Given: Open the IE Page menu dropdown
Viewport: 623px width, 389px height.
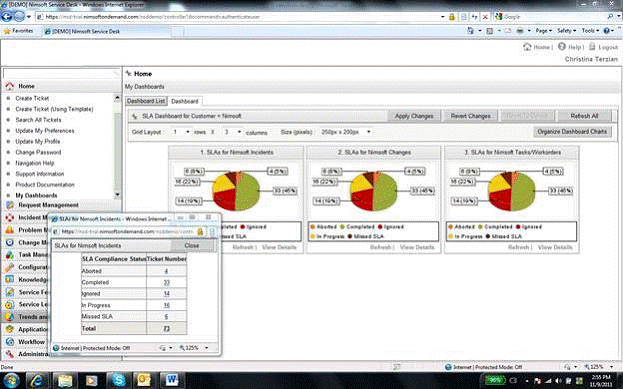Looking at the screenshot, I should coord(544,31).
